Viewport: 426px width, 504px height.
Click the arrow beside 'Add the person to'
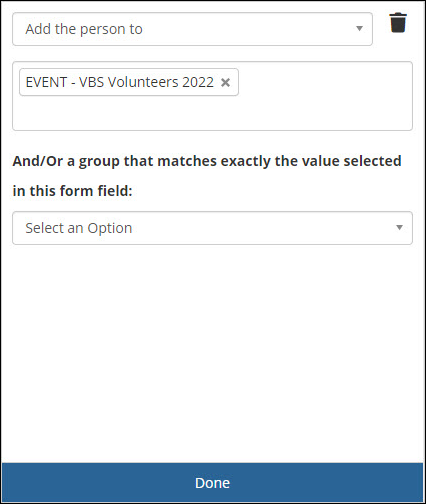tap(359, 29)
